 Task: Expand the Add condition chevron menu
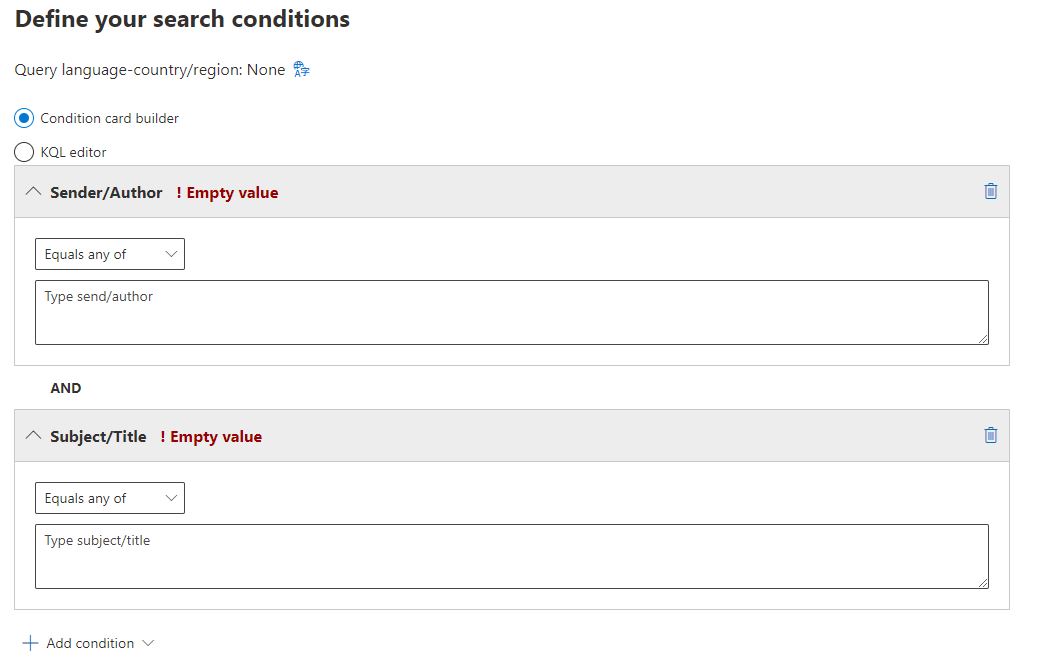(x=148, y=643)
